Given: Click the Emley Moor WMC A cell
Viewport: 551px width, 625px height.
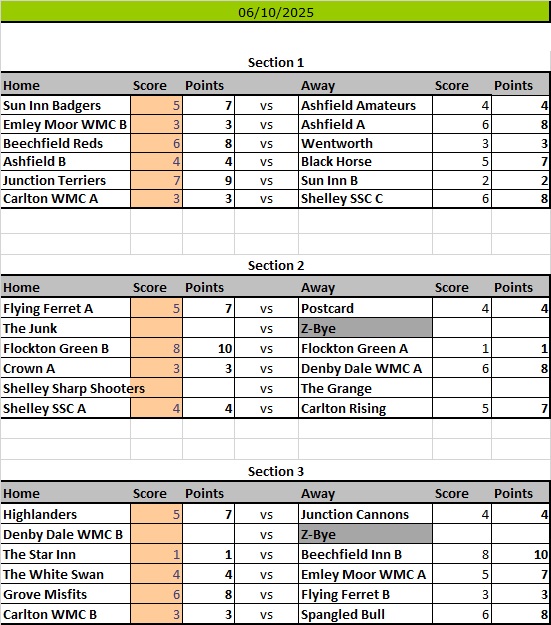Looking at the screenshot, I should [x=365, y=574].
